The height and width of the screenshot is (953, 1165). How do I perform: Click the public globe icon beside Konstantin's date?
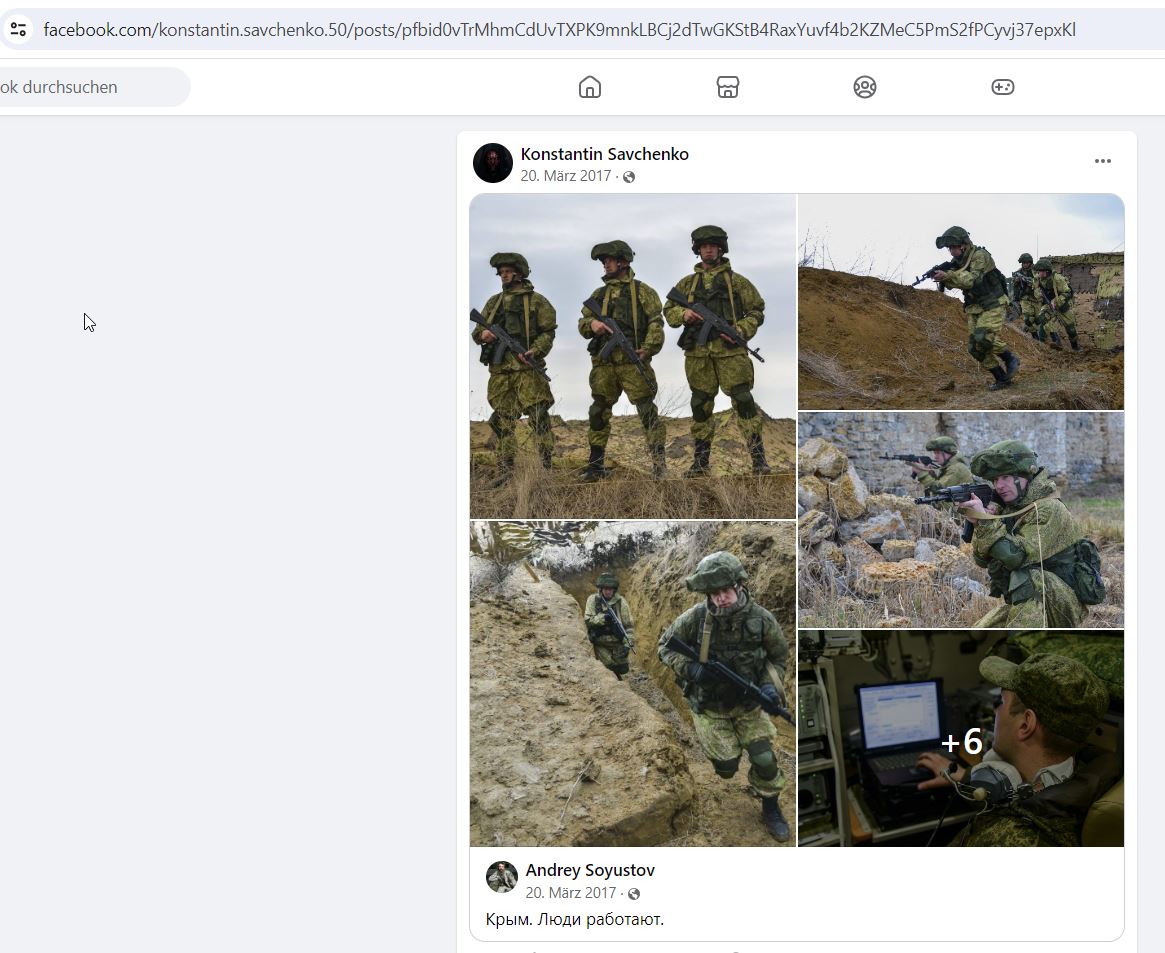[629, 177]
